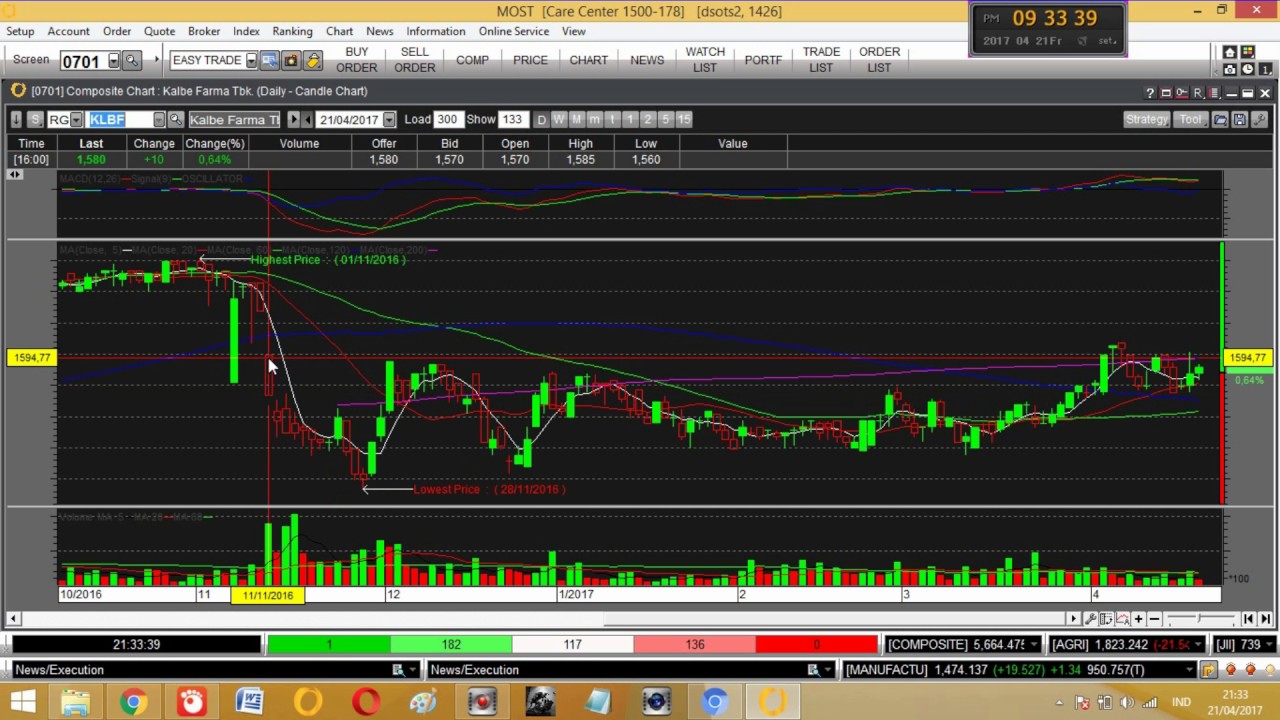Click the camera capture icon beside EASY TRADE

(x=291, y=60)
